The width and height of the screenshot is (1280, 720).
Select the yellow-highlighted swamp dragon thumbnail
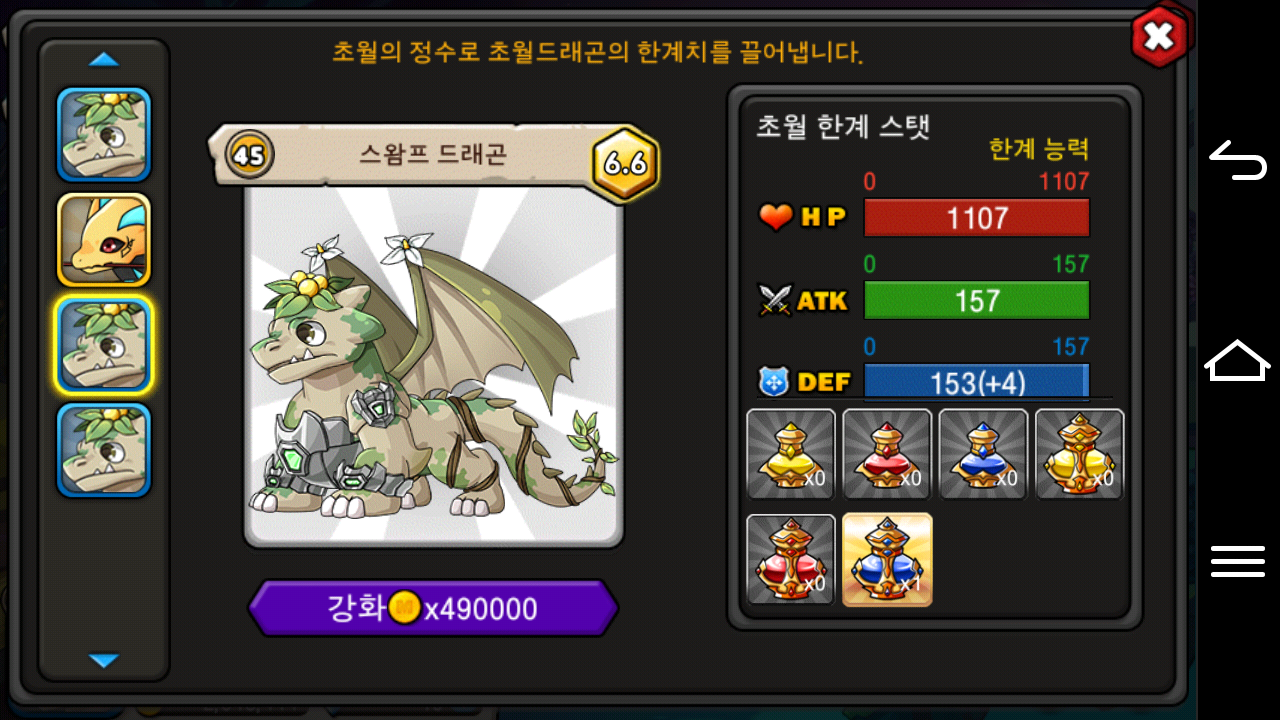pyautogui.click(x=104, y=345)
